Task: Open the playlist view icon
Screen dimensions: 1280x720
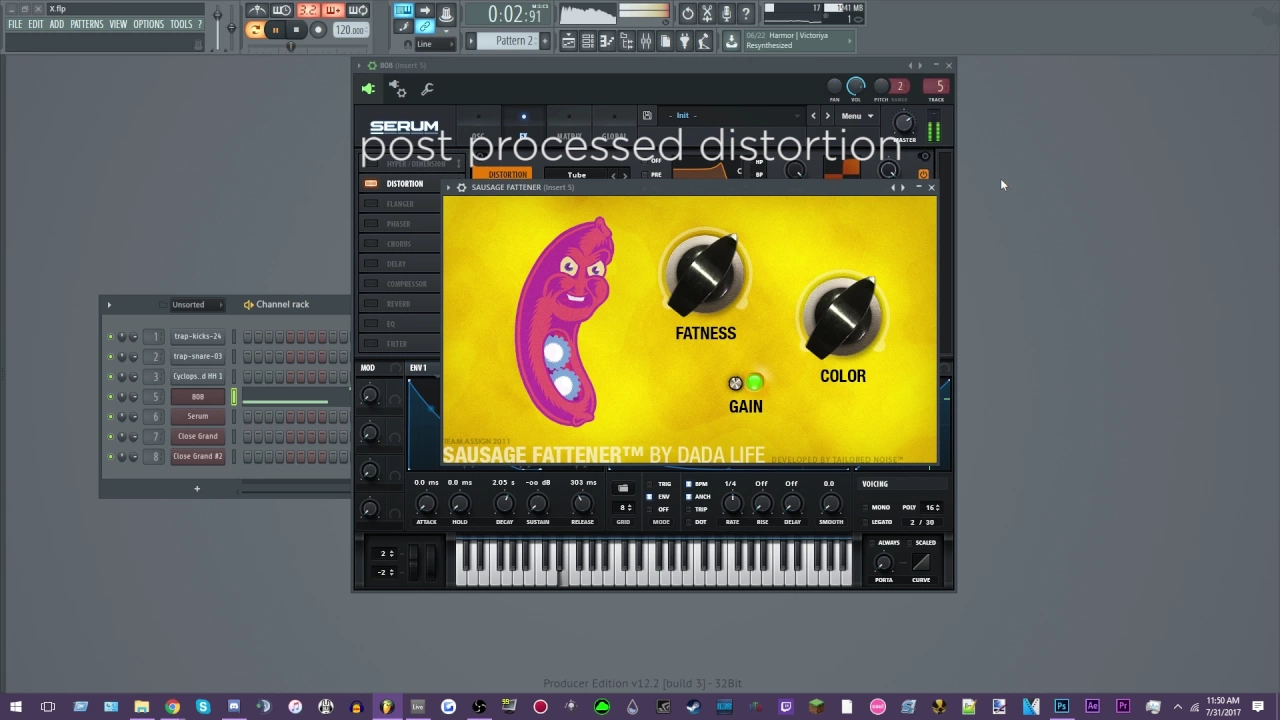Action: coord(568,41)
